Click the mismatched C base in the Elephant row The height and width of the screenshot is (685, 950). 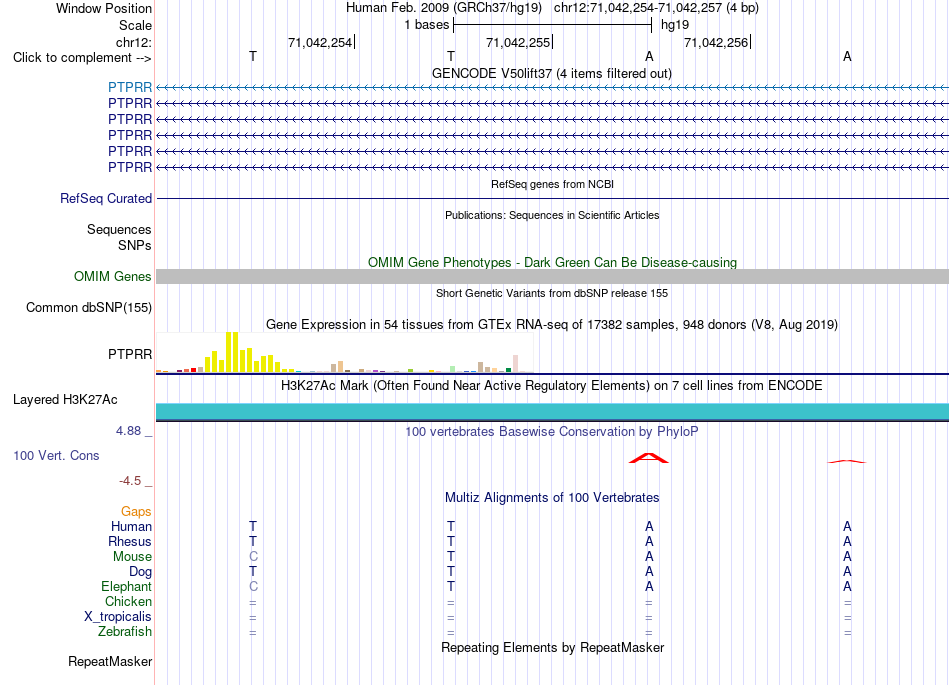[253, 586]
